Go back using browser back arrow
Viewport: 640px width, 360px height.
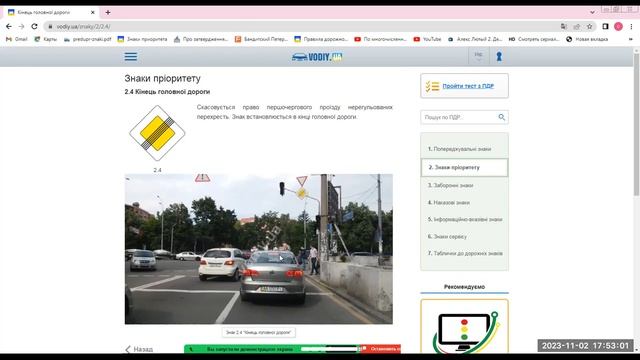9,27
